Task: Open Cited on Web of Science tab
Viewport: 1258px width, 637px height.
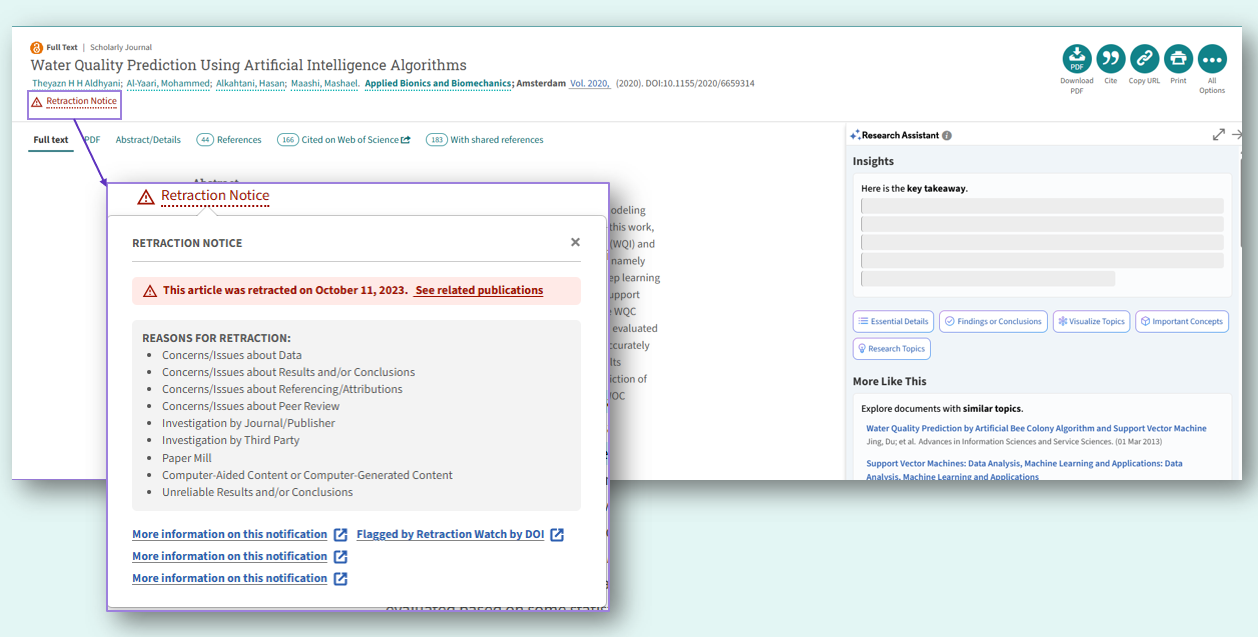Action: pos(344,140)
